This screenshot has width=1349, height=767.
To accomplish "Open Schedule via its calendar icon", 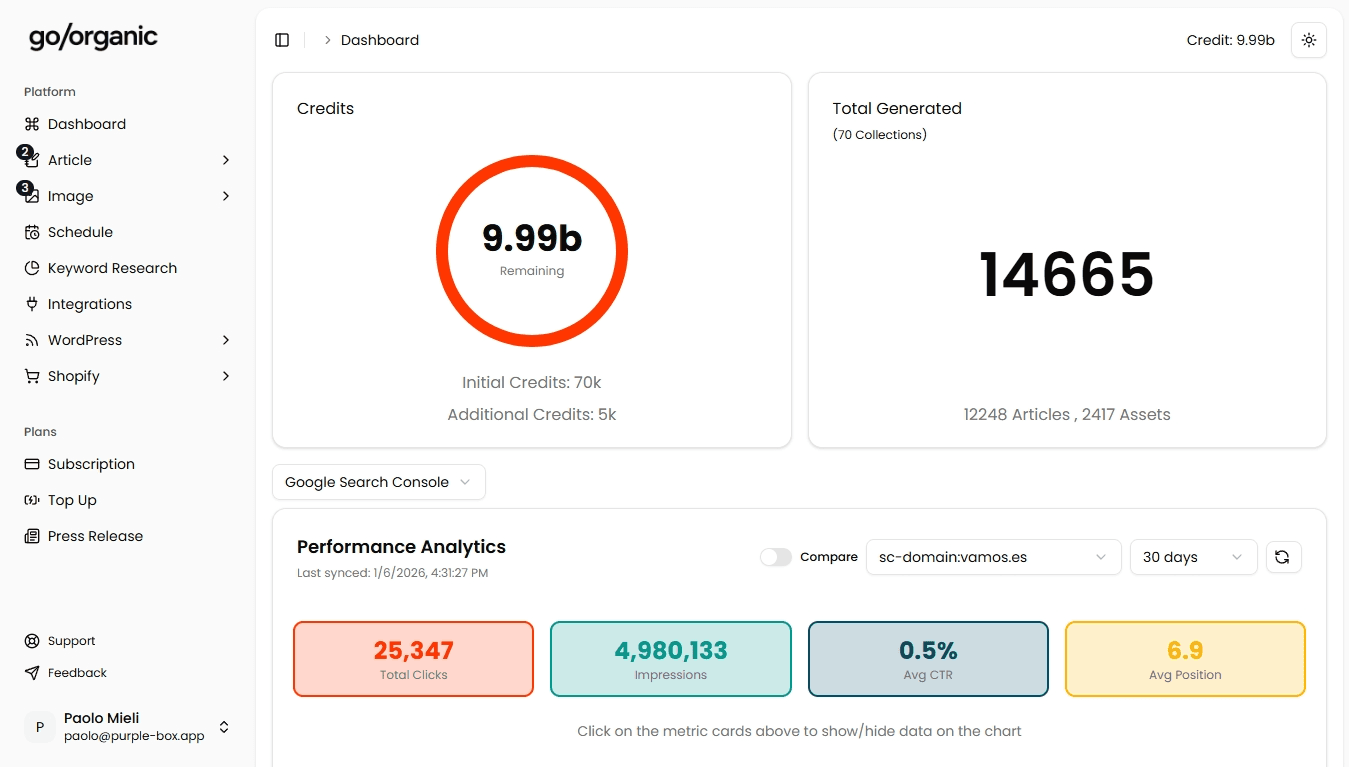I will tap(32, 232).
